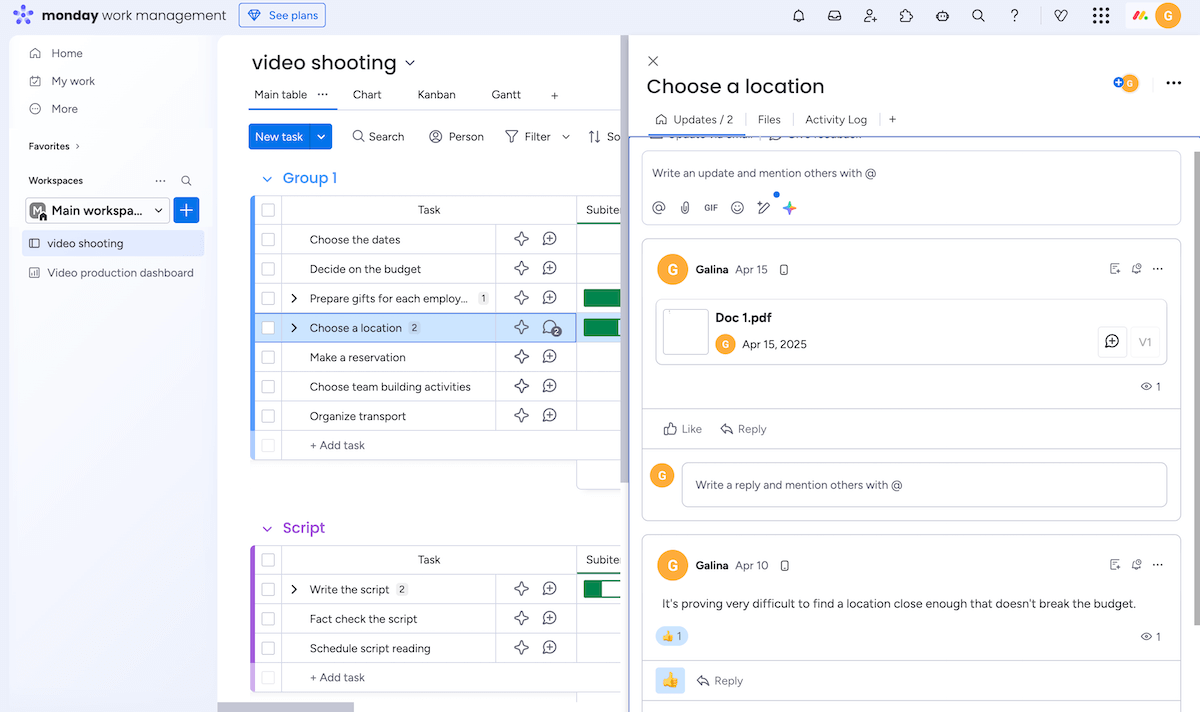Select the Decide on the budget row checkbox
This screenshot has width=1200, height=712.
(x=268, y=268)
